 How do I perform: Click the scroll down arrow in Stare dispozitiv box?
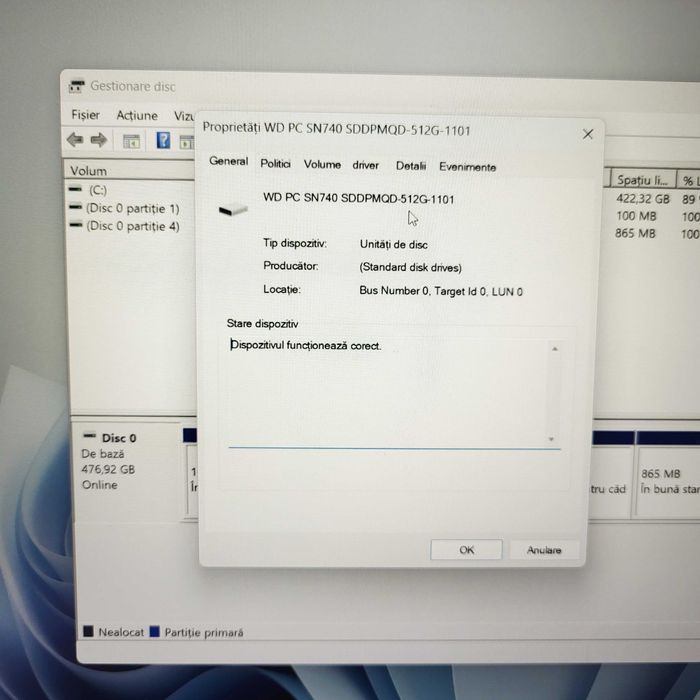coord(552,439)
